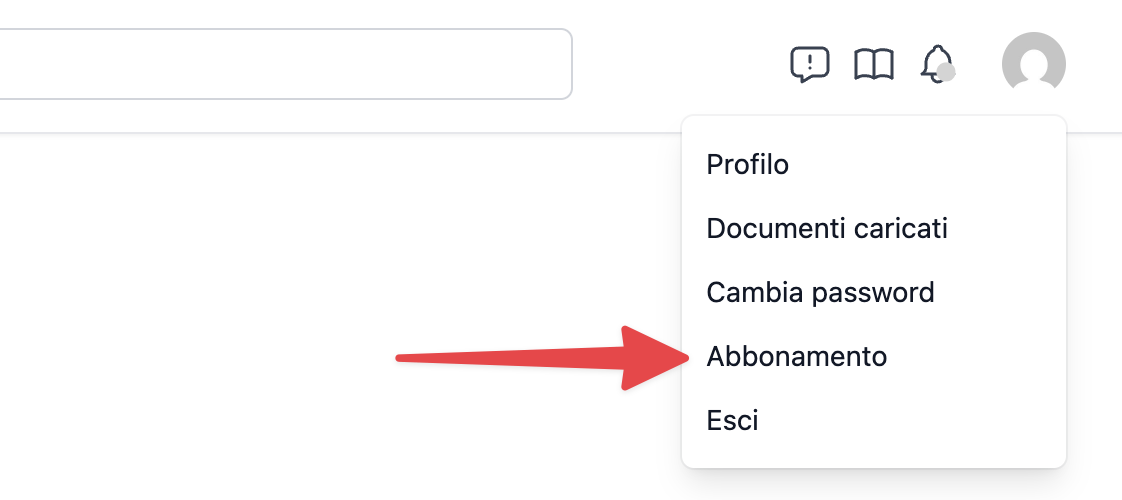The width and height of the screenshot is (1122, 500).
Task: Manage subscription via Abbonamento
Action: (x=797, y=356)
